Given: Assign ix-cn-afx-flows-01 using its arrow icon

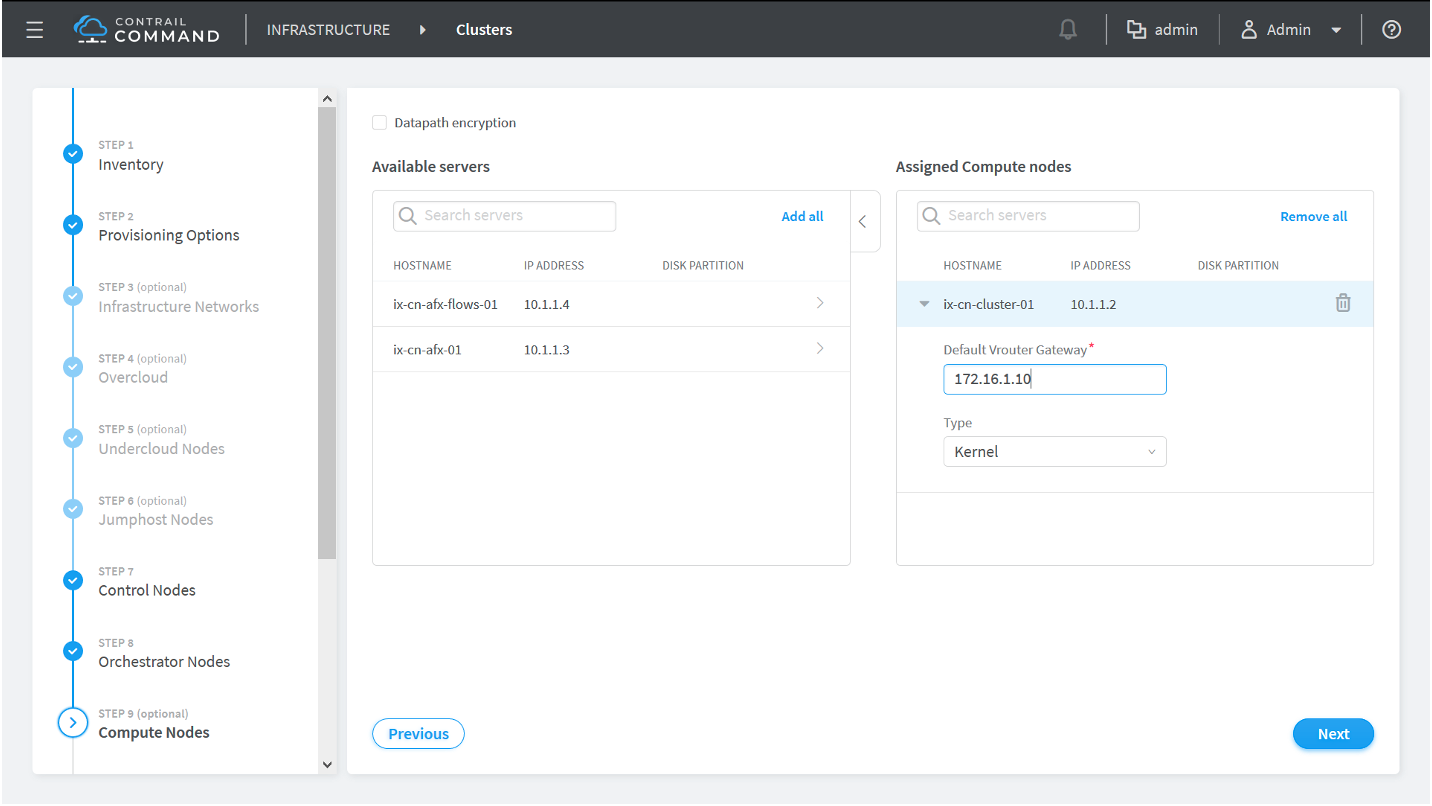Looking at the screenshot, I should pos(820,303).
